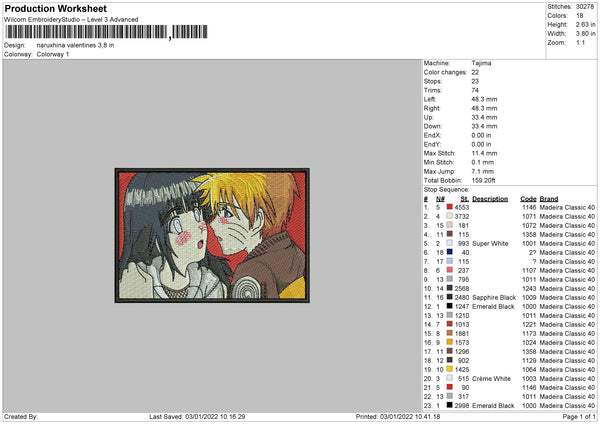Screen dimensions: 600x424
Task: Click the 'Production Worksheet' title
Action: click(x=56, y=8)
